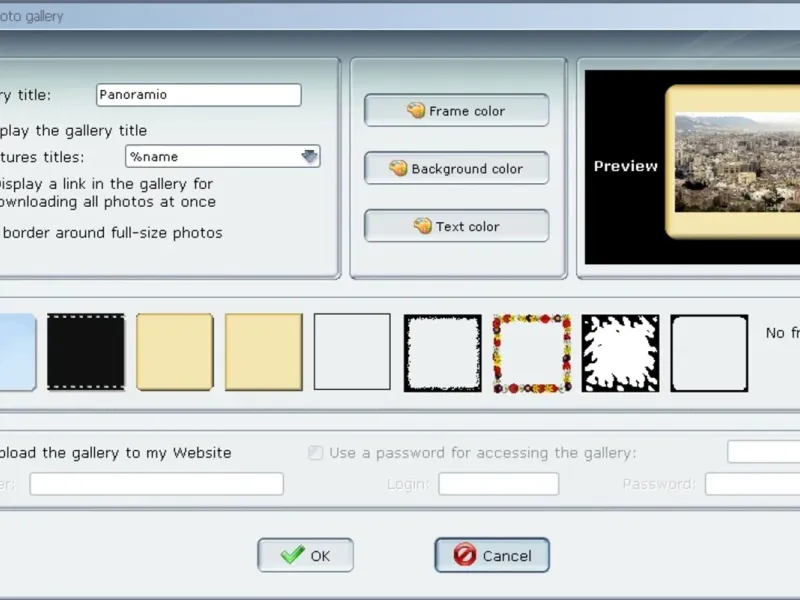Choose the black paint splash frame
Screen dimensions: 800x600
[620, 353]
